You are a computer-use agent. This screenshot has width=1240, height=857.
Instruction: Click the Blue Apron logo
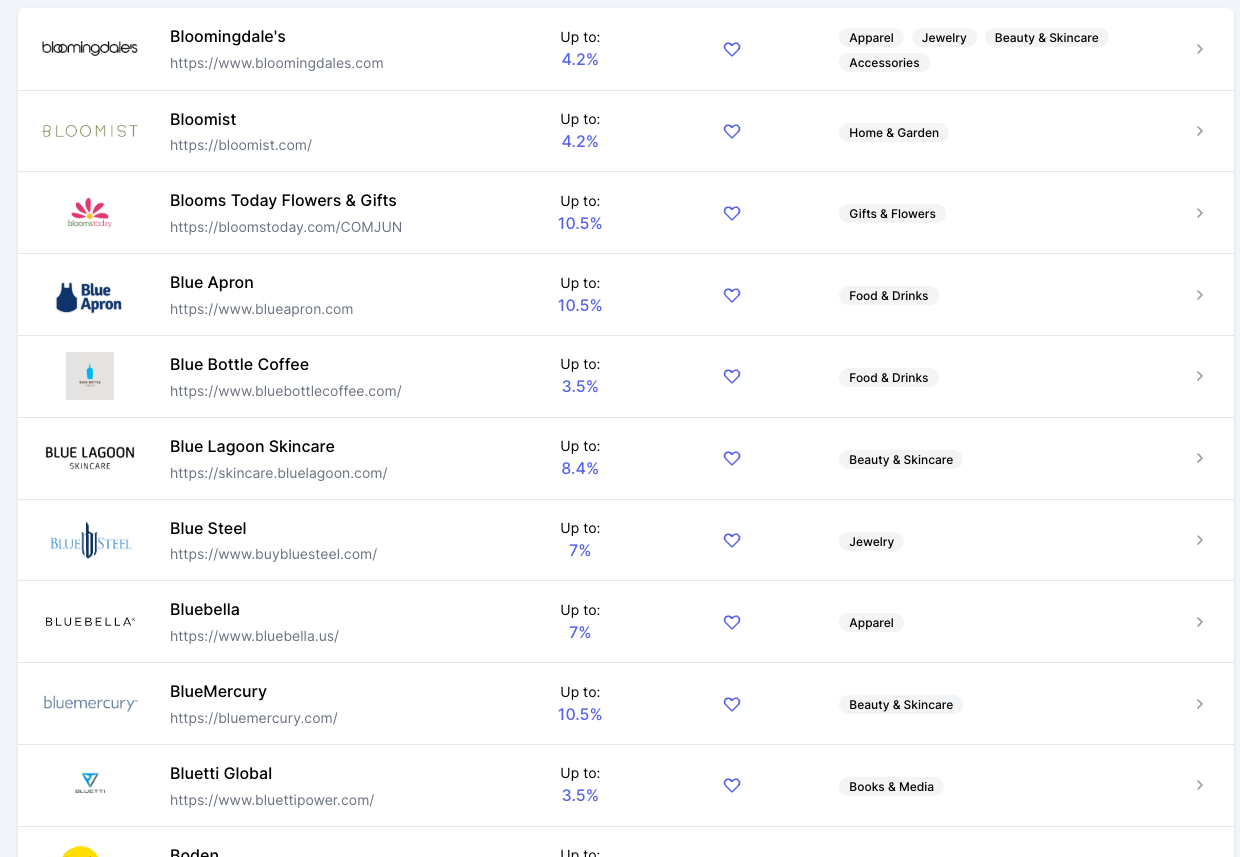tap(90, 296)
